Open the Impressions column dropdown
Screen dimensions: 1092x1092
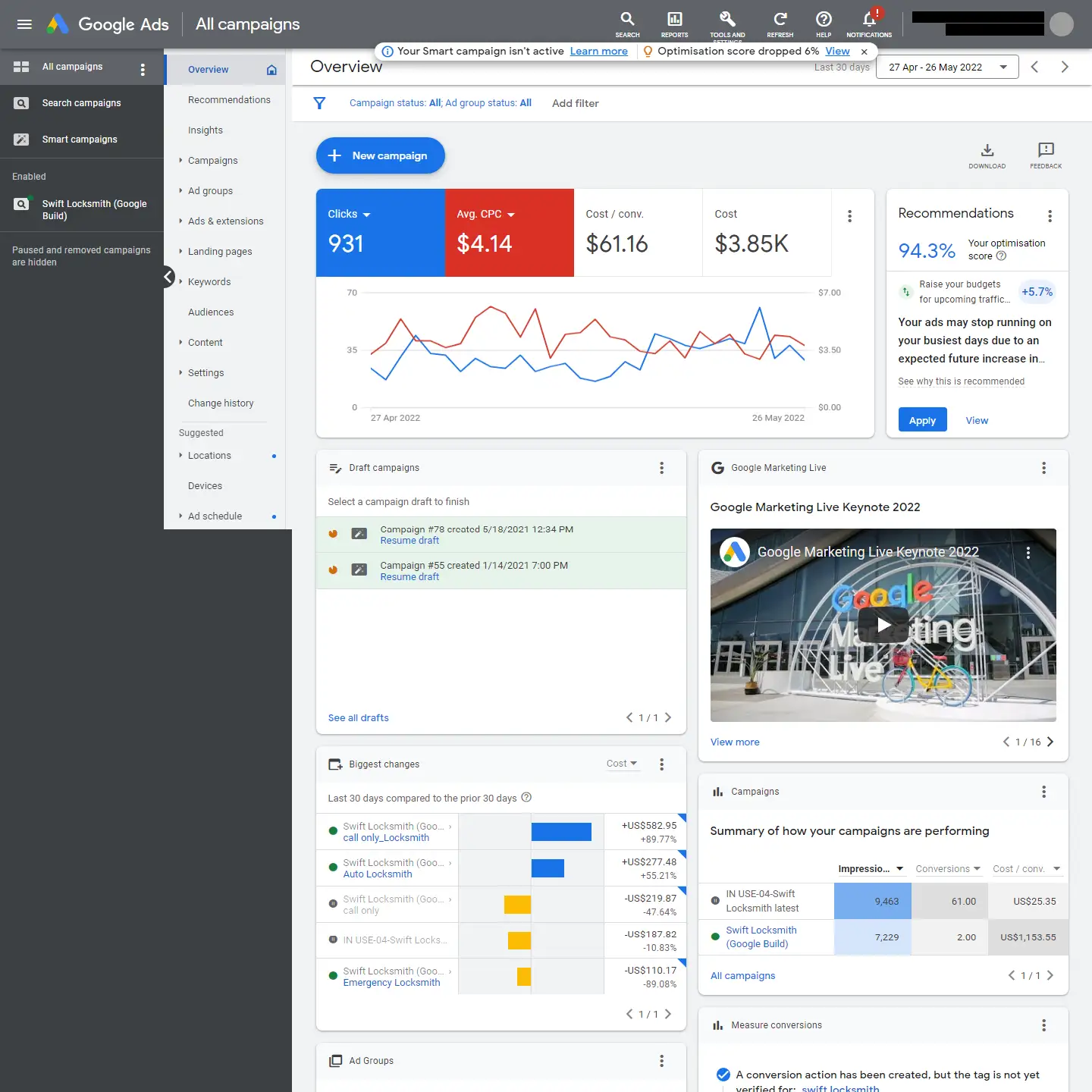tap(871, 869)
